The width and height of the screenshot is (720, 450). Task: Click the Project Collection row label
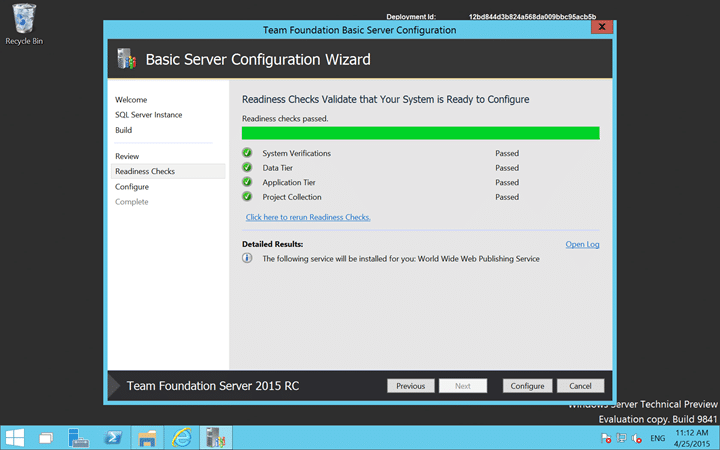click(292, 197)
